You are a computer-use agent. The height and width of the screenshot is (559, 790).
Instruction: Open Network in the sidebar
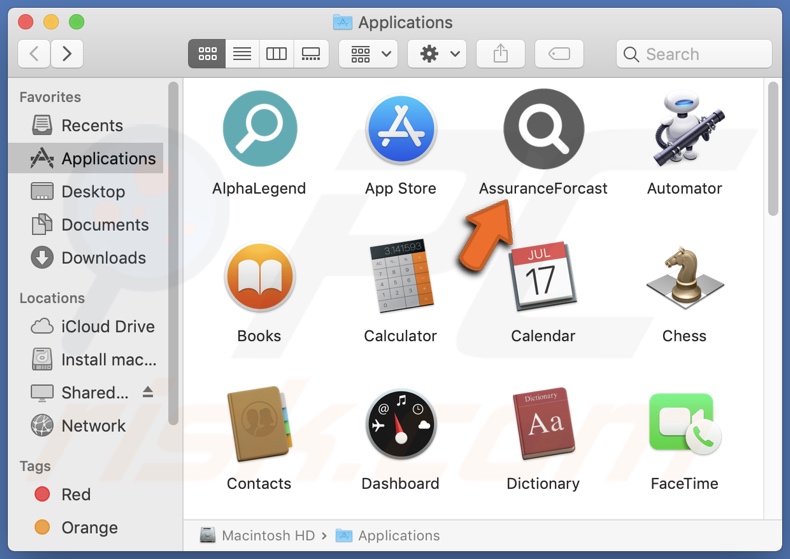point(86,426)
